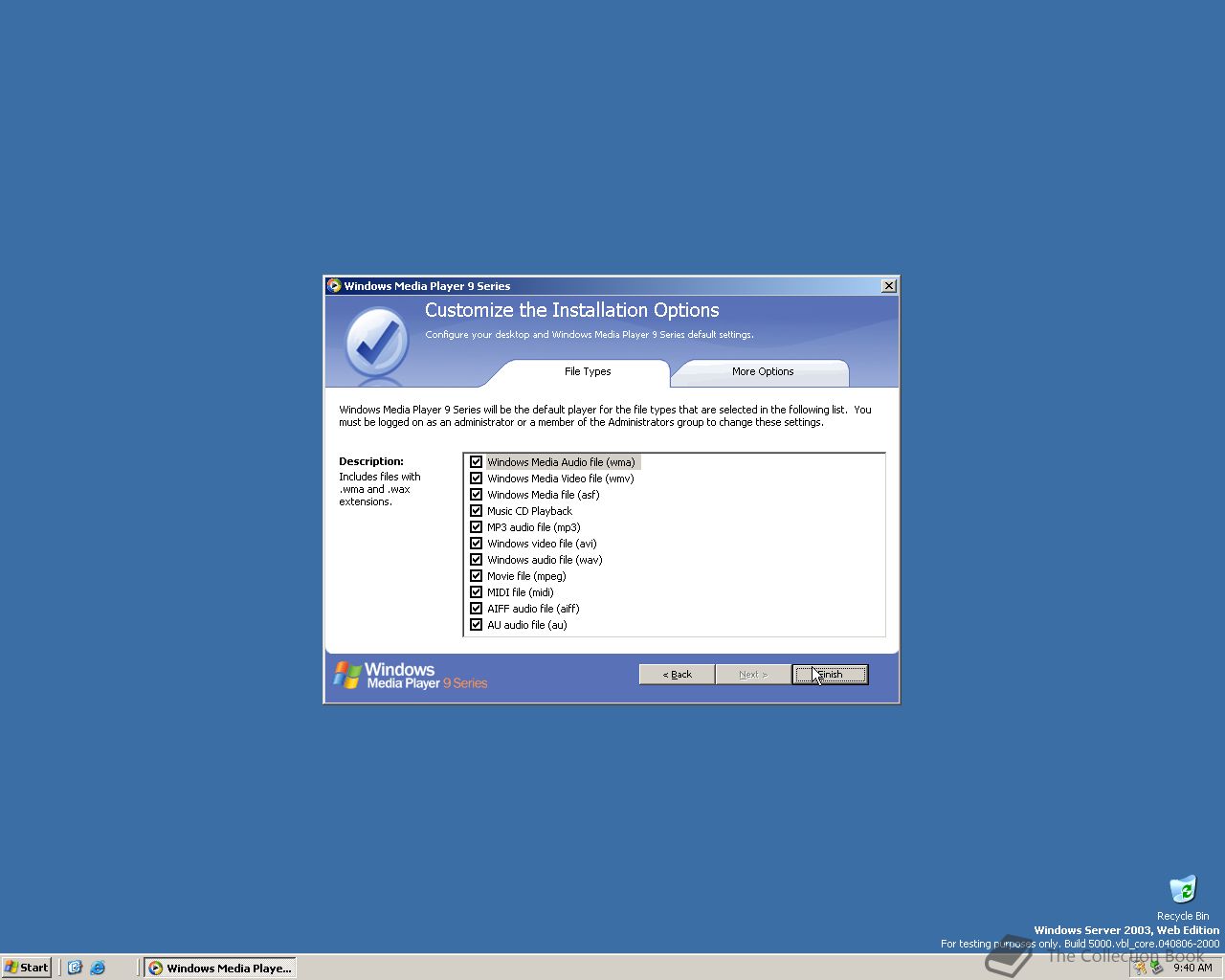The height and width of the screenshot is (980, 1225).
Task: Uncheck AU audio file (au)
Action: pos(476,625)
